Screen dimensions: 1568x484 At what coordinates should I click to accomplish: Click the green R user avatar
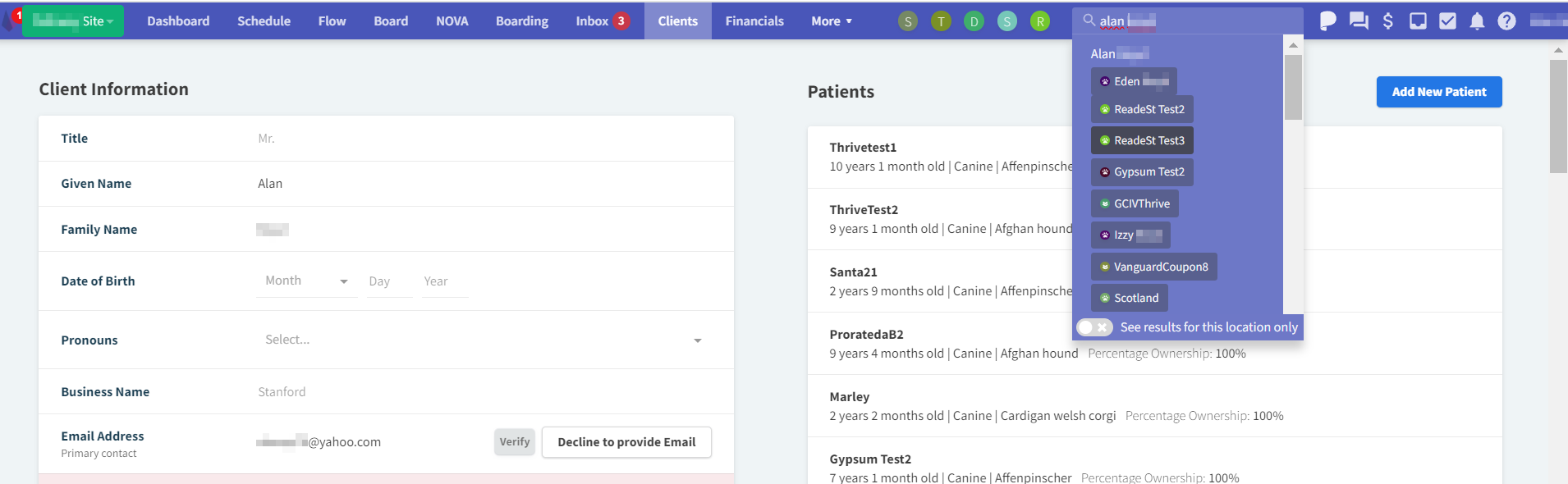(1040, 21)
